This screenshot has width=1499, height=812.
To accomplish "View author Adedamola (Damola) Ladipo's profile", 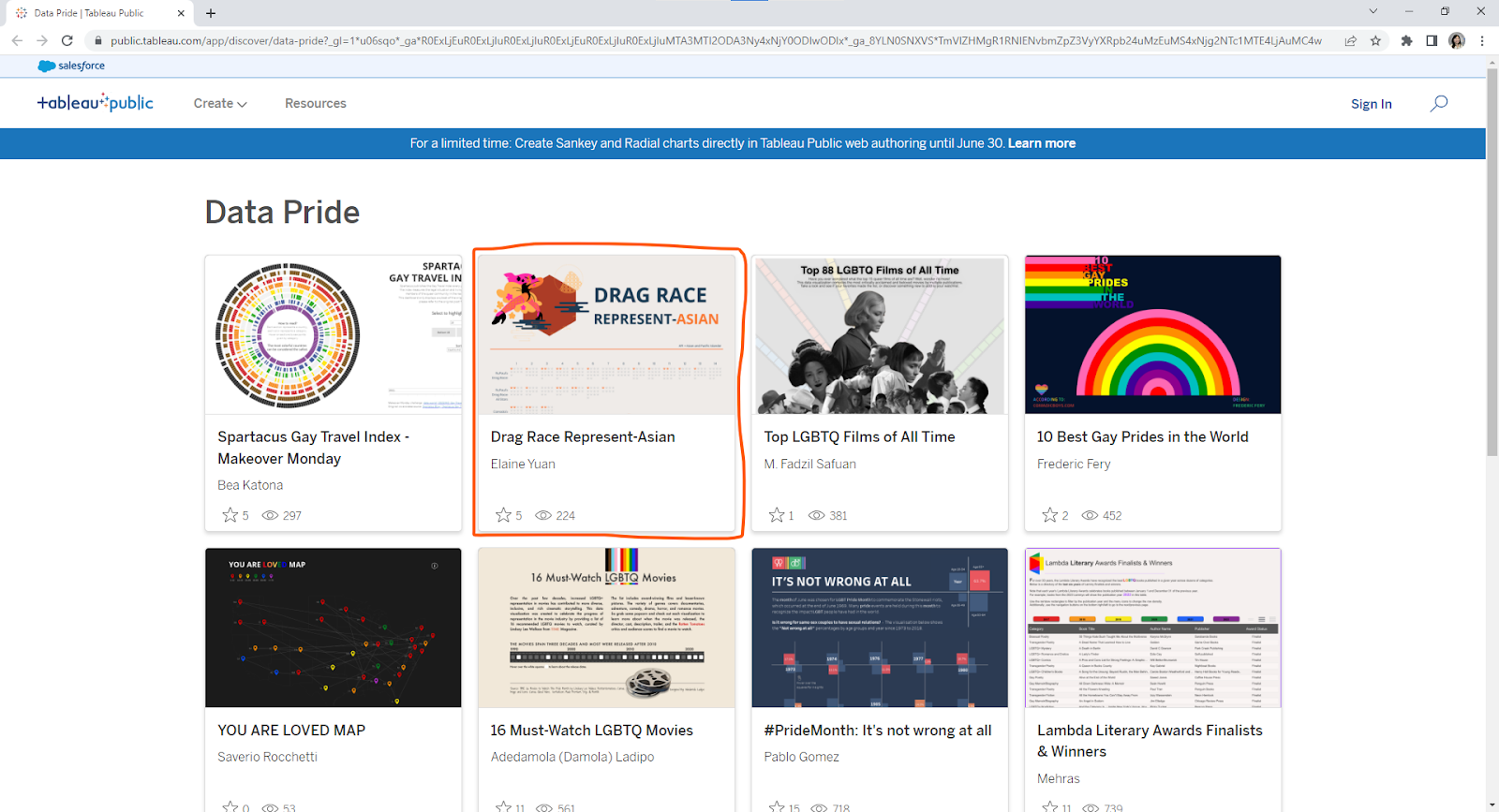I will [572, 757].
